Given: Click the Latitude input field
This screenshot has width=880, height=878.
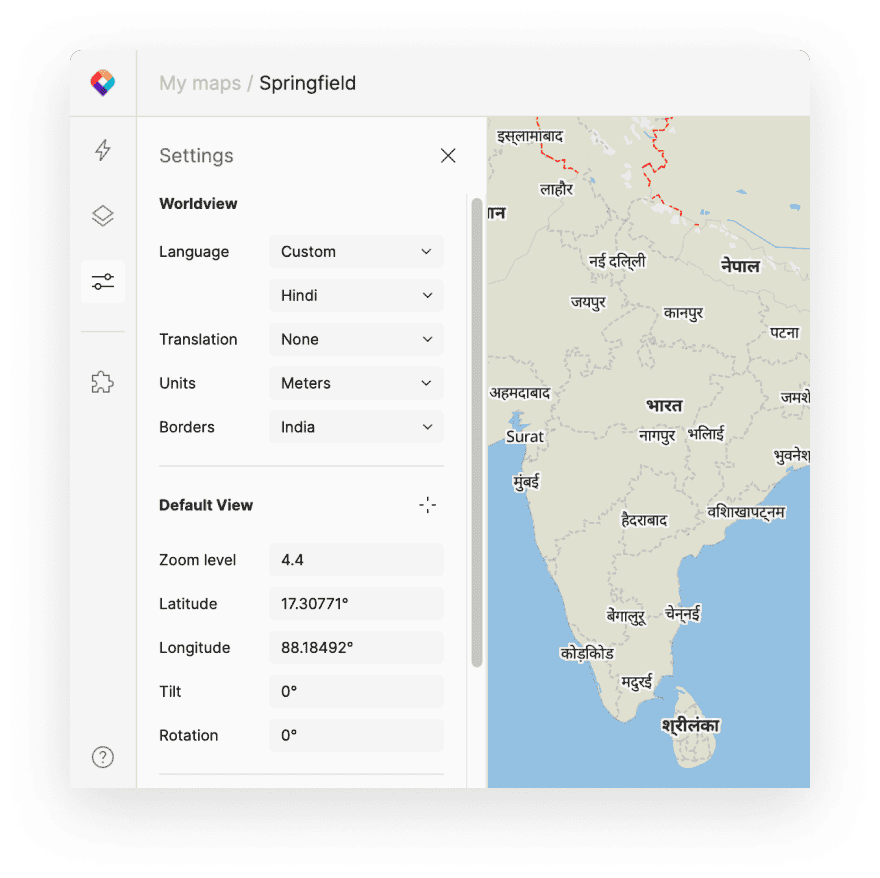Looking at the screenshot, I should [x=356, y=603].
